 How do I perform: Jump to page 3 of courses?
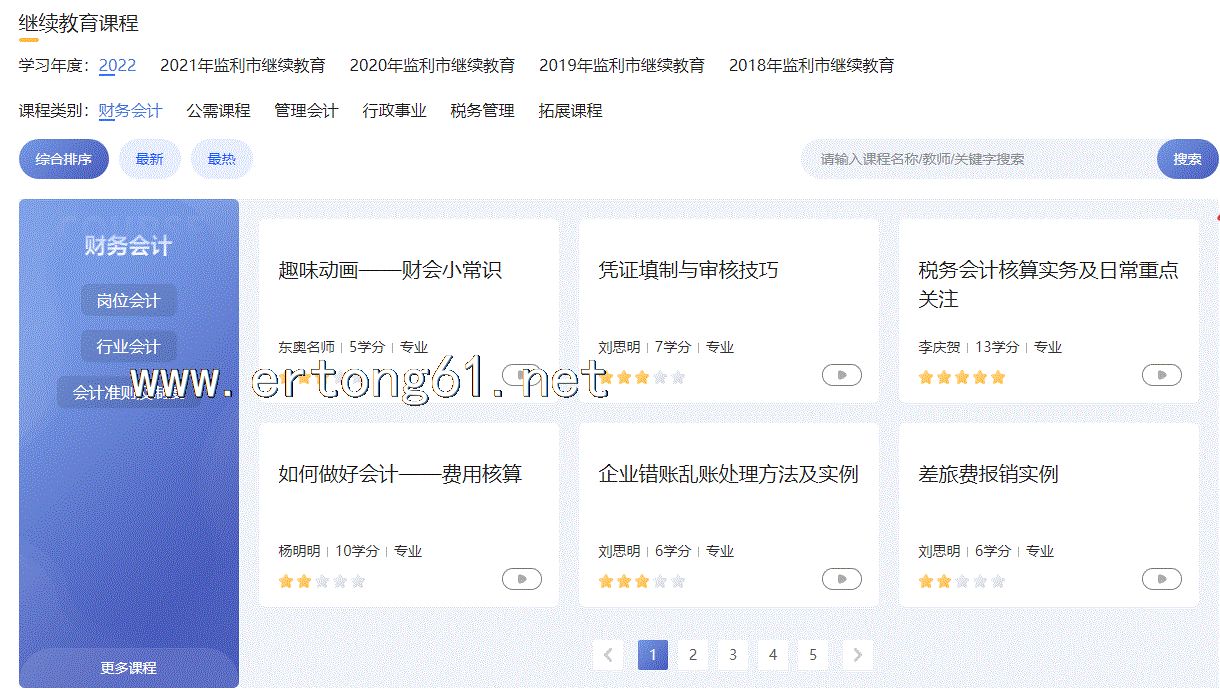(733, 655)
